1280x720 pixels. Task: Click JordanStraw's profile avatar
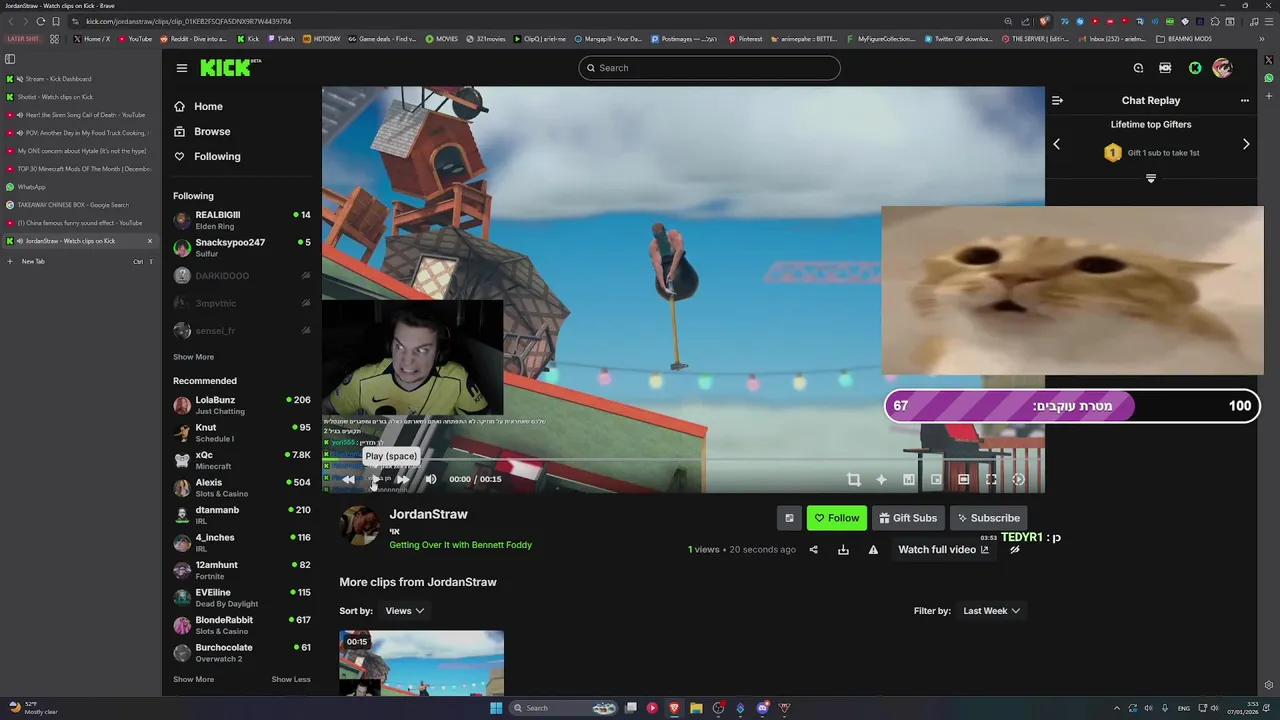tap(360, 525)
